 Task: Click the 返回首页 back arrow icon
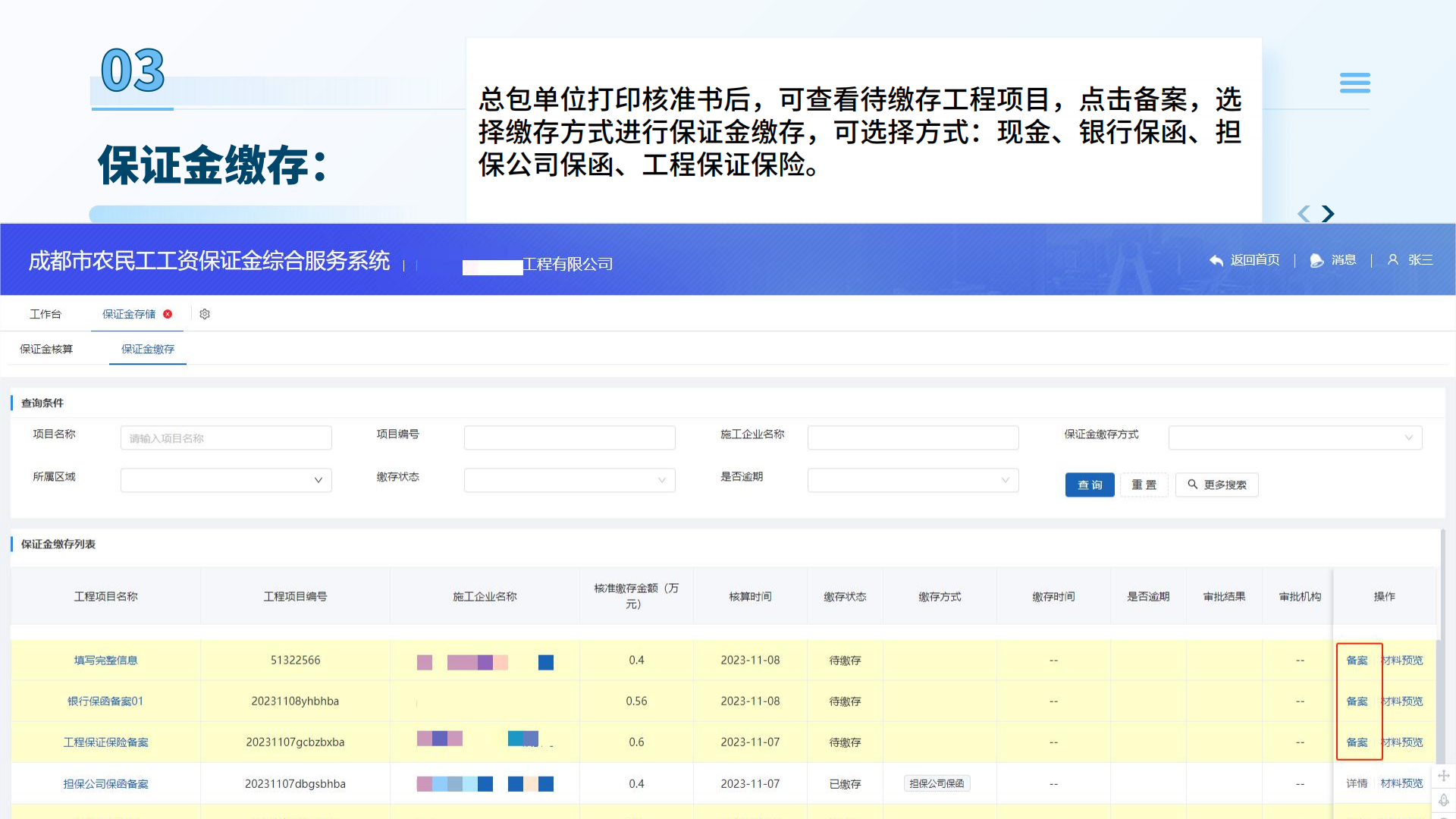coord(1216,260)
